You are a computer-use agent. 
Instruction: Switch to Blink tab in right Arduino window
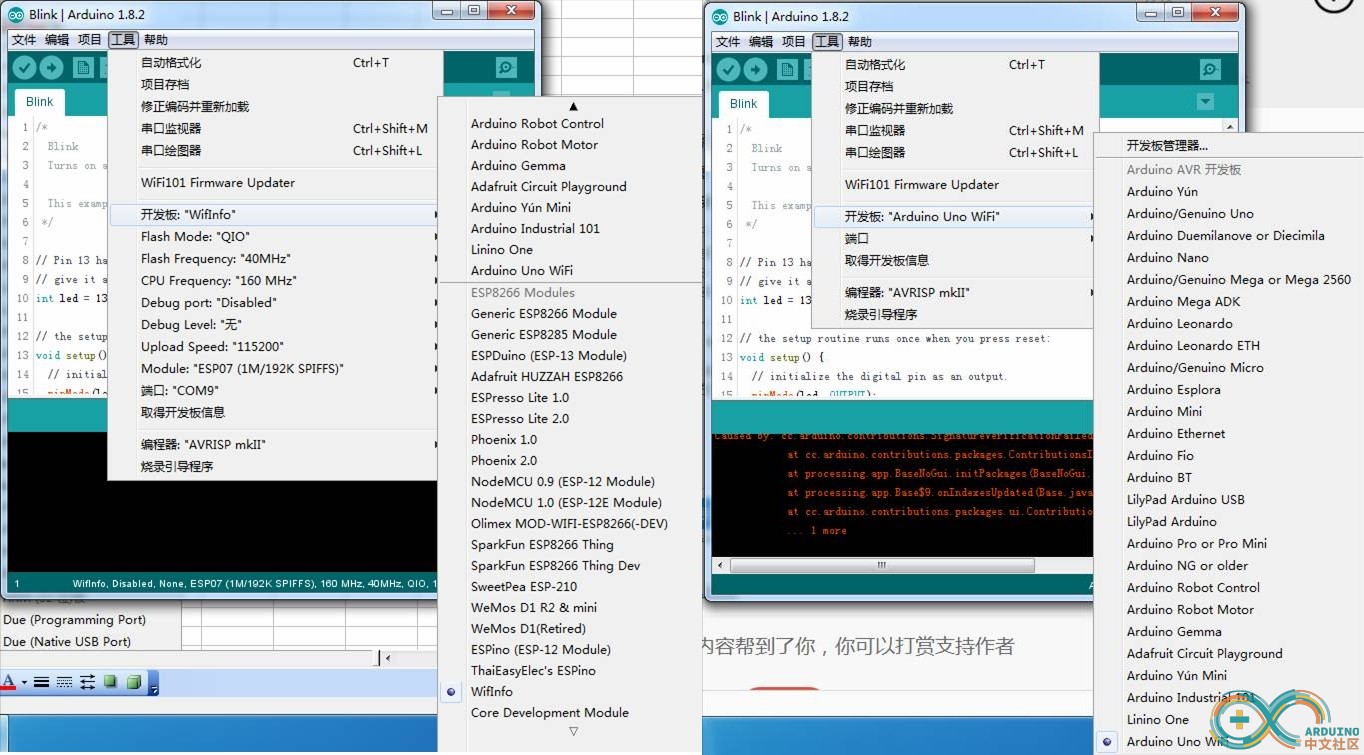pyautogui.click(x=743, y=104)
